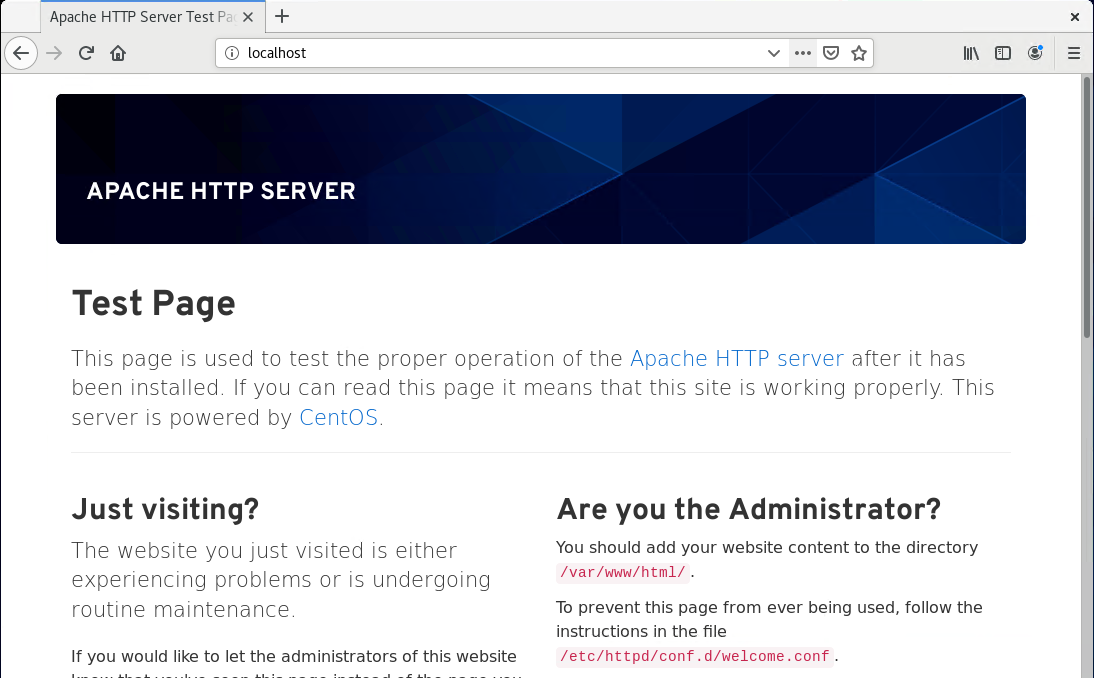This screenshot has height=678, width=1094.
Task: Follow the Apache HTTP server link
Action: [737, 359]
